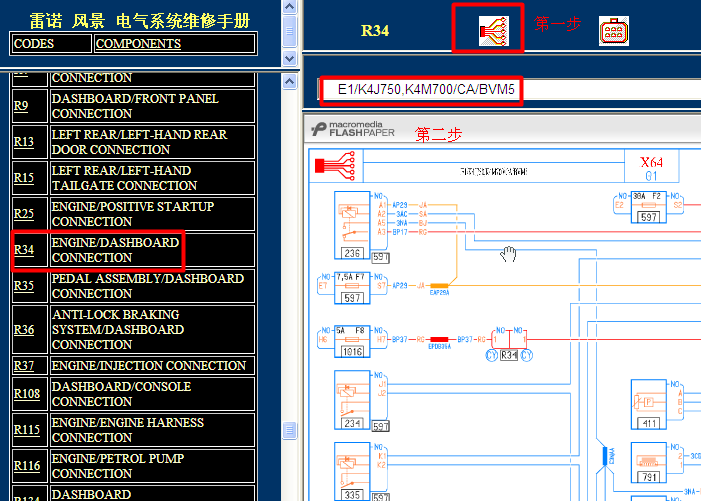This screenshot has height=501, width=701.
Task: Select PEDAL ASSEMBLY/DASHBOARD CONNECTION
Action: (152, 286)
